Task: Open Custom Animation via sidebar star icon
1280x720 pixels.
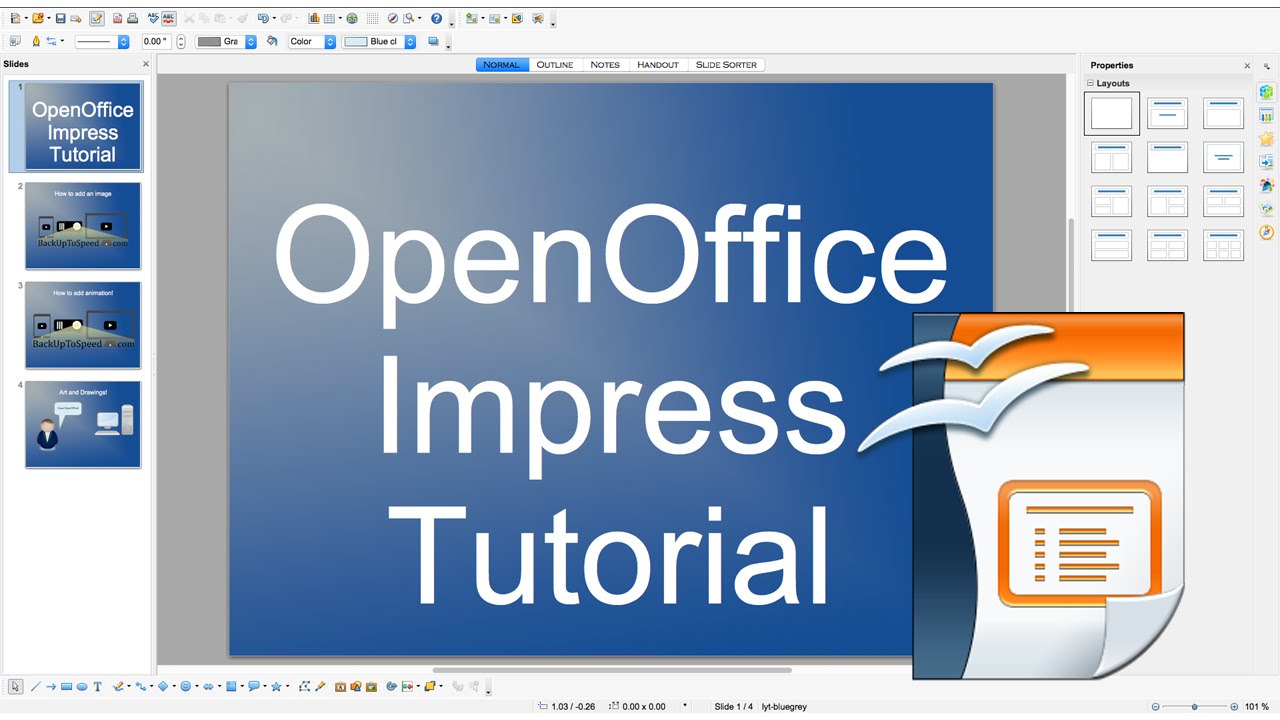Action: 1266,139
